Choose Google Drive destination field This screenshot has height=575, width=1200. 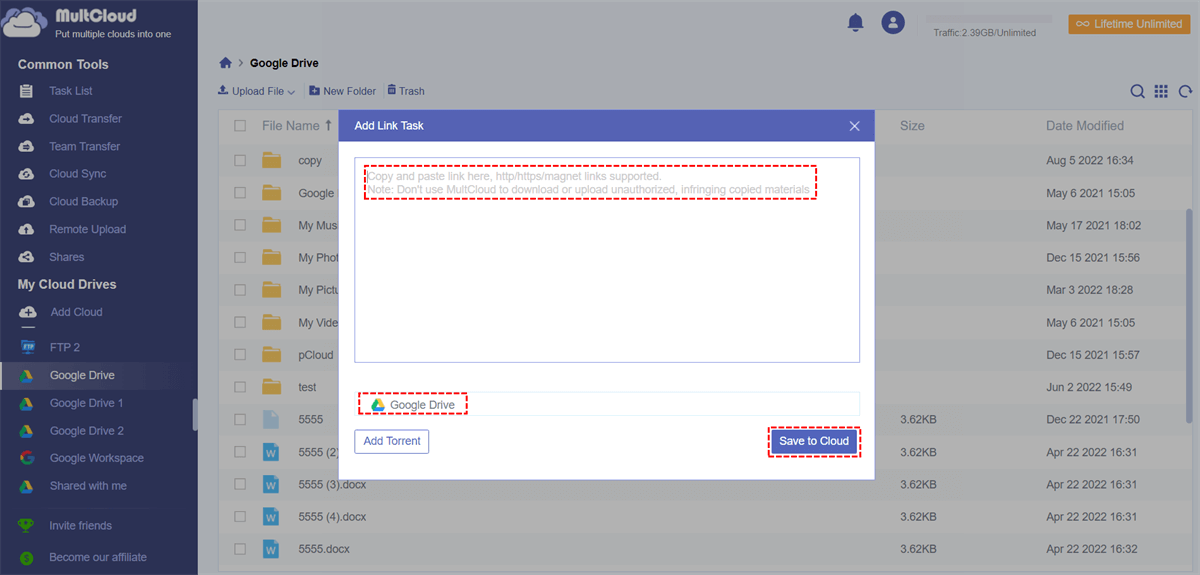607,404
